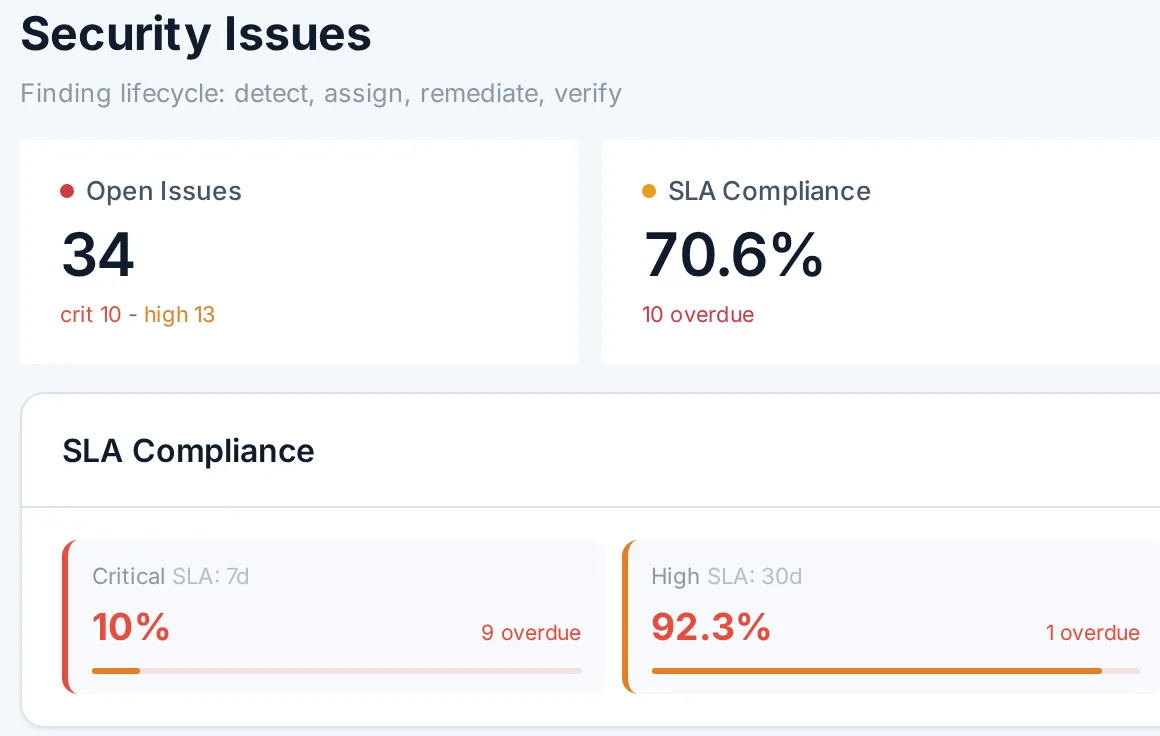
Task: Click the red dot beside Open Issues
Action: 67,191
